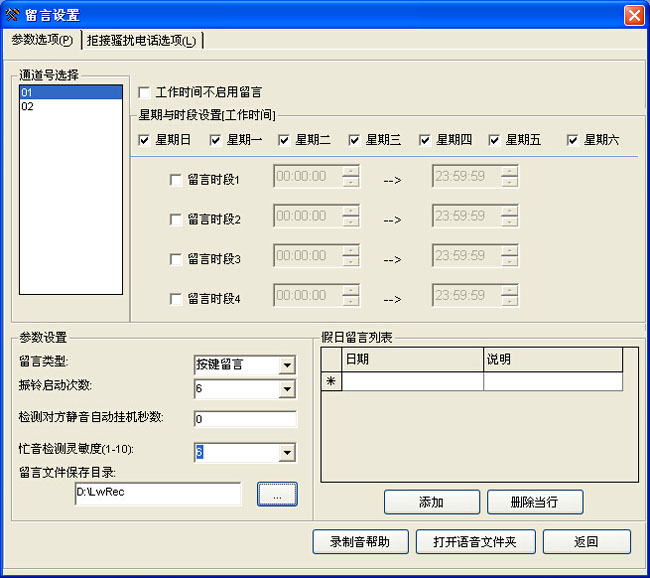Open the 录制音帮助 button
650x578 pixels.
(360, 542)
